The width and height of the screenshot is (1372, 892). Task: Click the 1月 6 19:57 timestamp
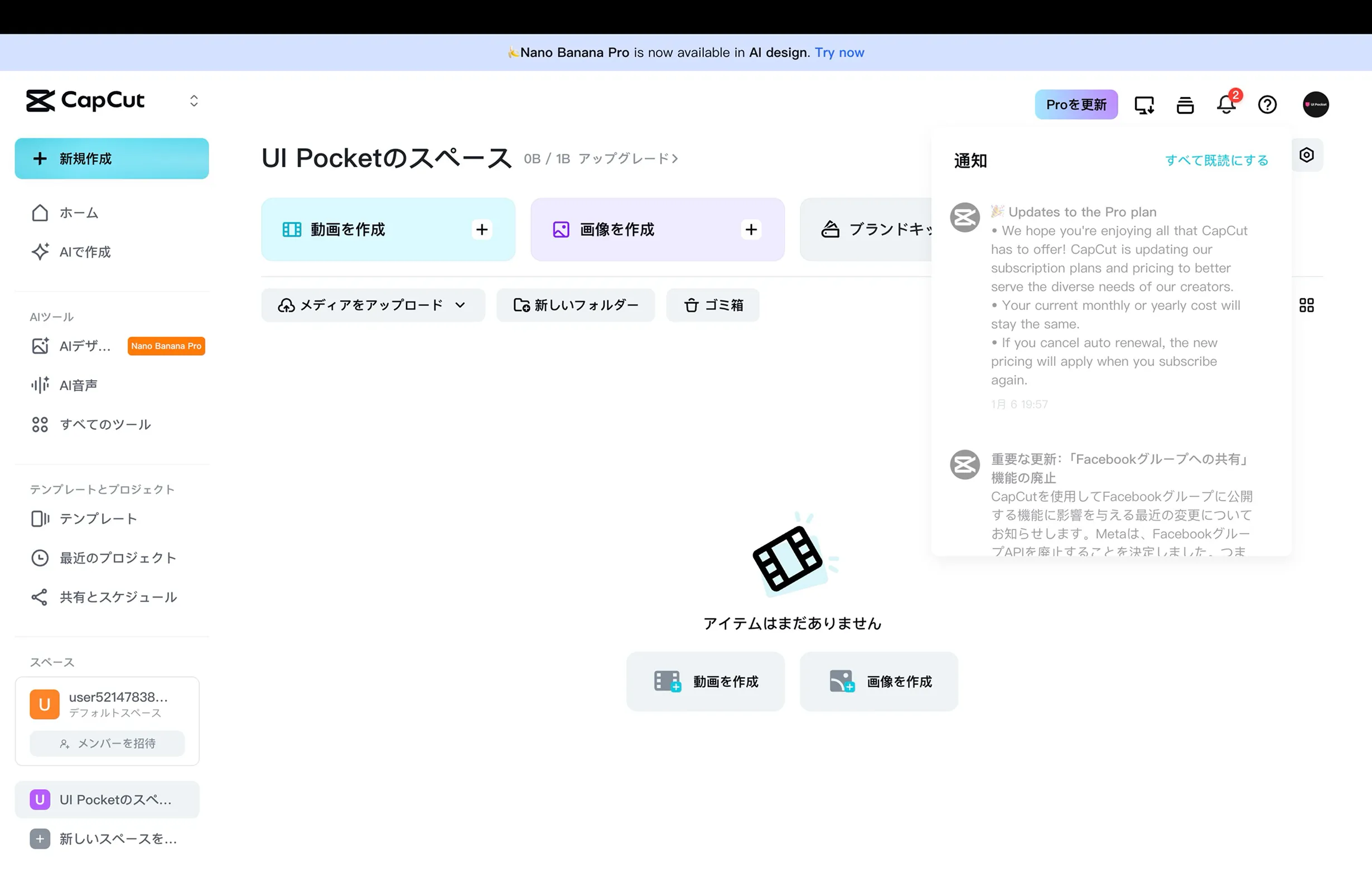tap(1019, 405)
